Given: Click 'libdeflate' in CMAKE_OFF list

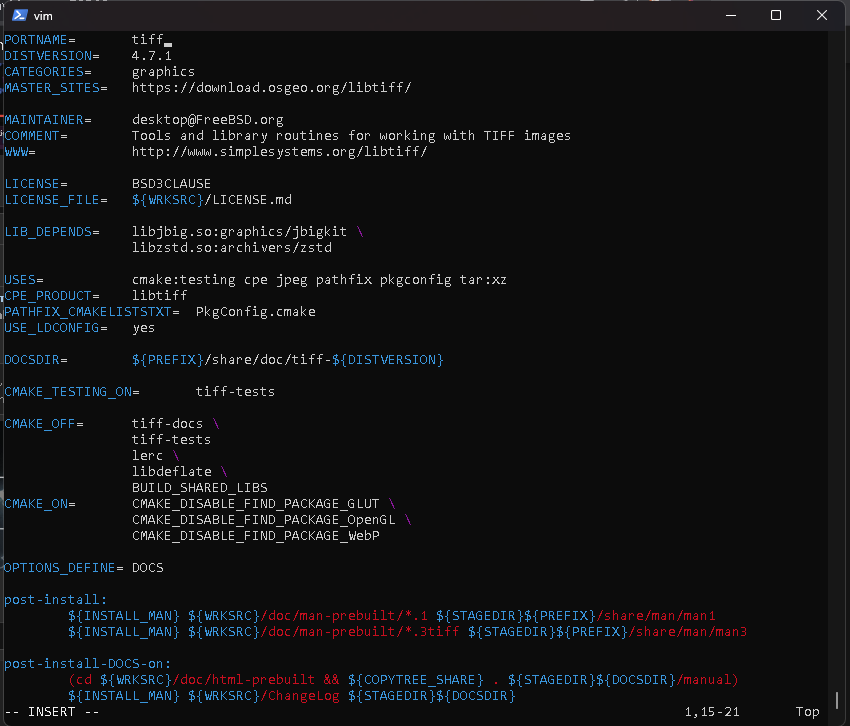Looking at the screenshot, I should pyautogui.click(x=171, y=472).
